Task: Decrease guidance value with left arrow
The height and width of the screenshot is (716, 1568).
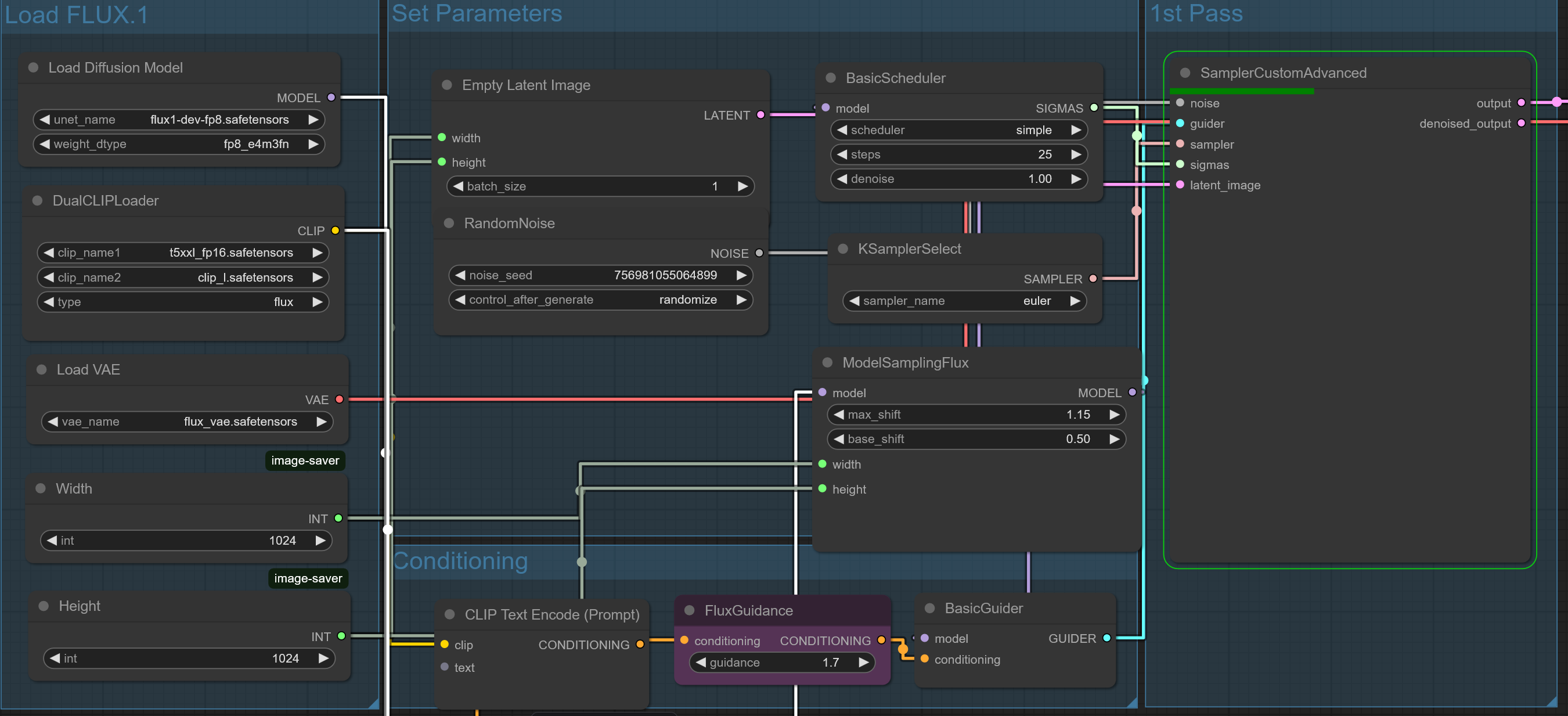Action: [701, 663]
